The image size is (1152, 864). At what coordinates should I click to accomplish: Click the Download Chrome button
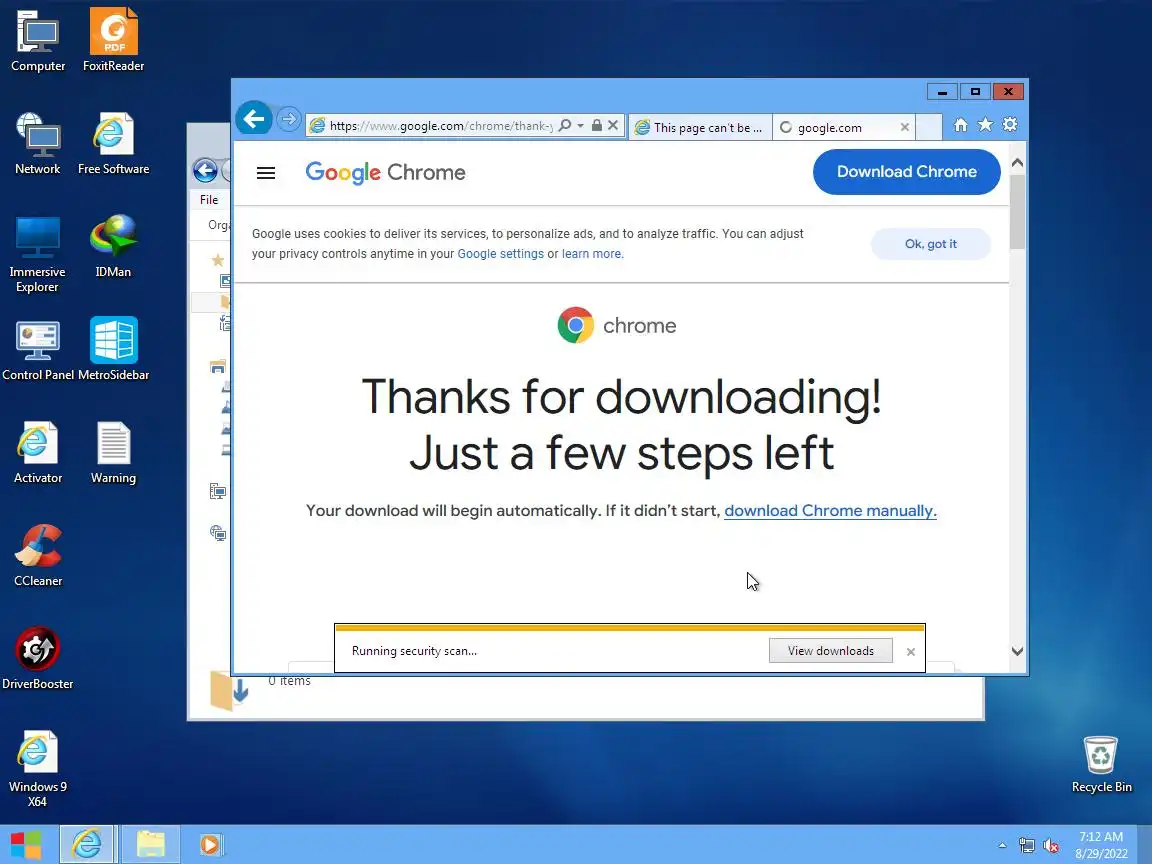pyautogui.click(x=907, y=172)
